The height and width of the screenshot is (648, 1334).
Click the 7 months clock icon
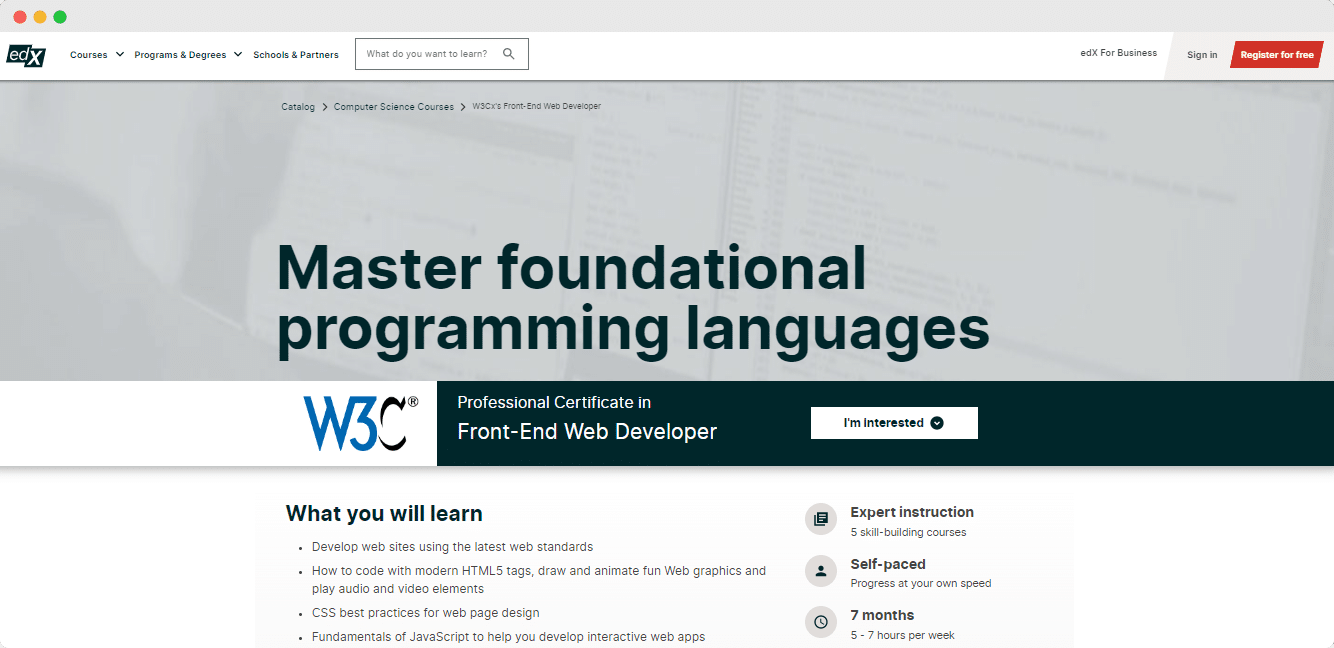[821, 622]
